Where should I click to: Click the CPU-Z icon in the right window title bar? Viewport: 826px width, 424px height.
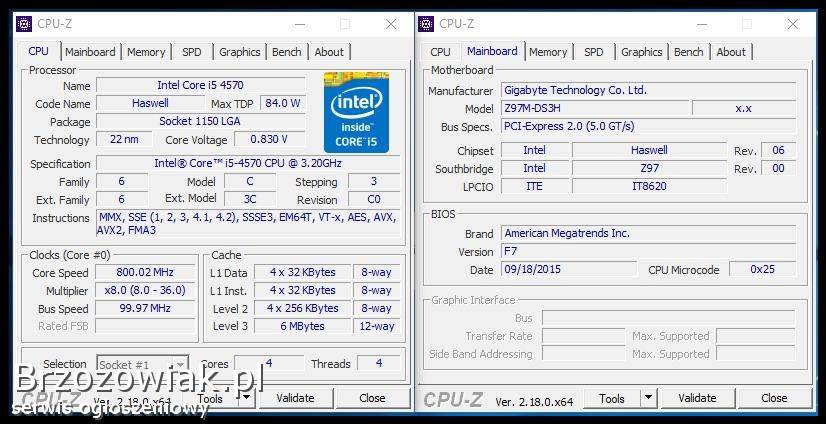click(426, 23)
